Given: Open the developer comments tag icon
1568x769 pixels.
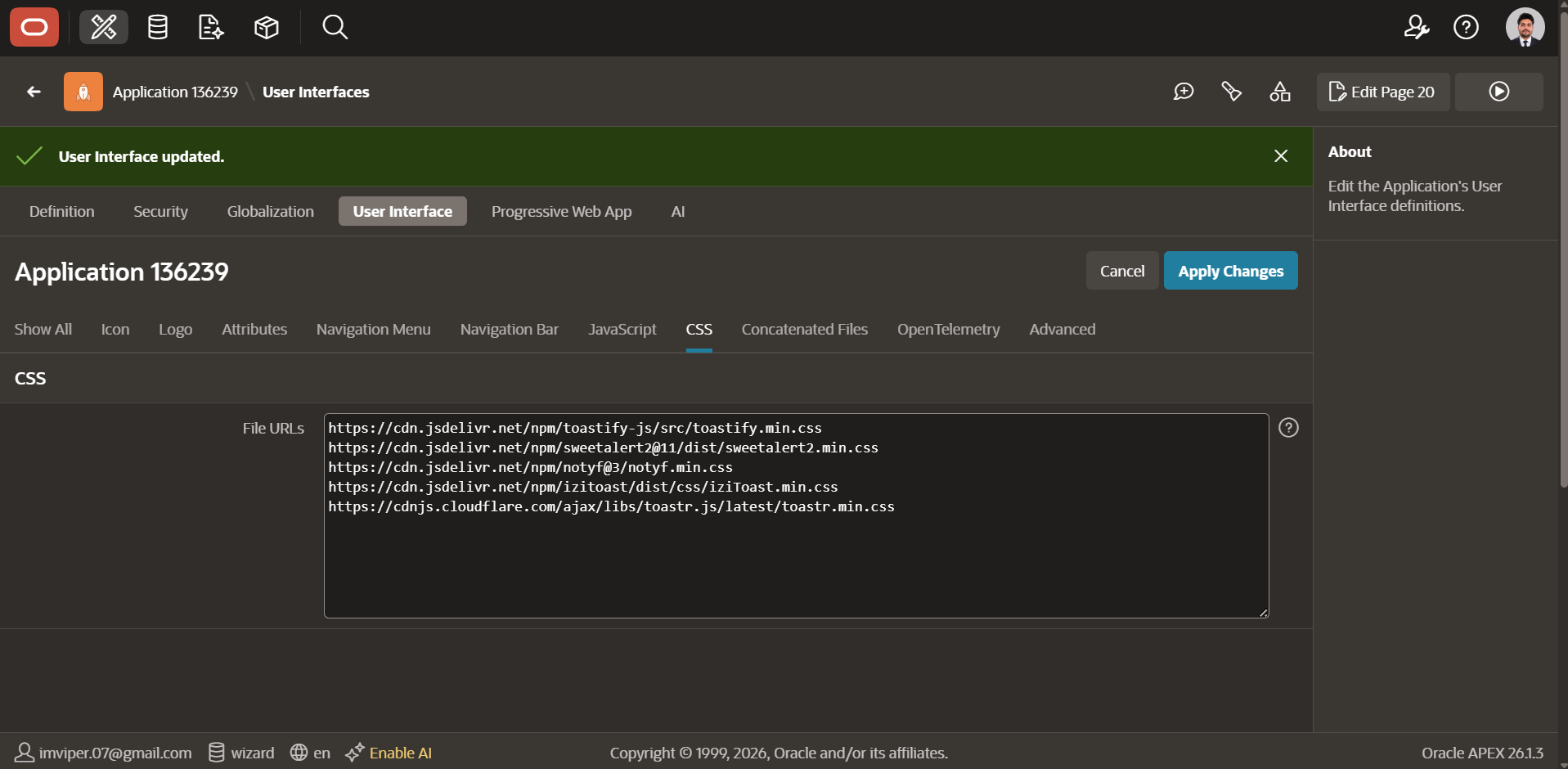Looking at the screenshot, I should (x=1232, y=92).
